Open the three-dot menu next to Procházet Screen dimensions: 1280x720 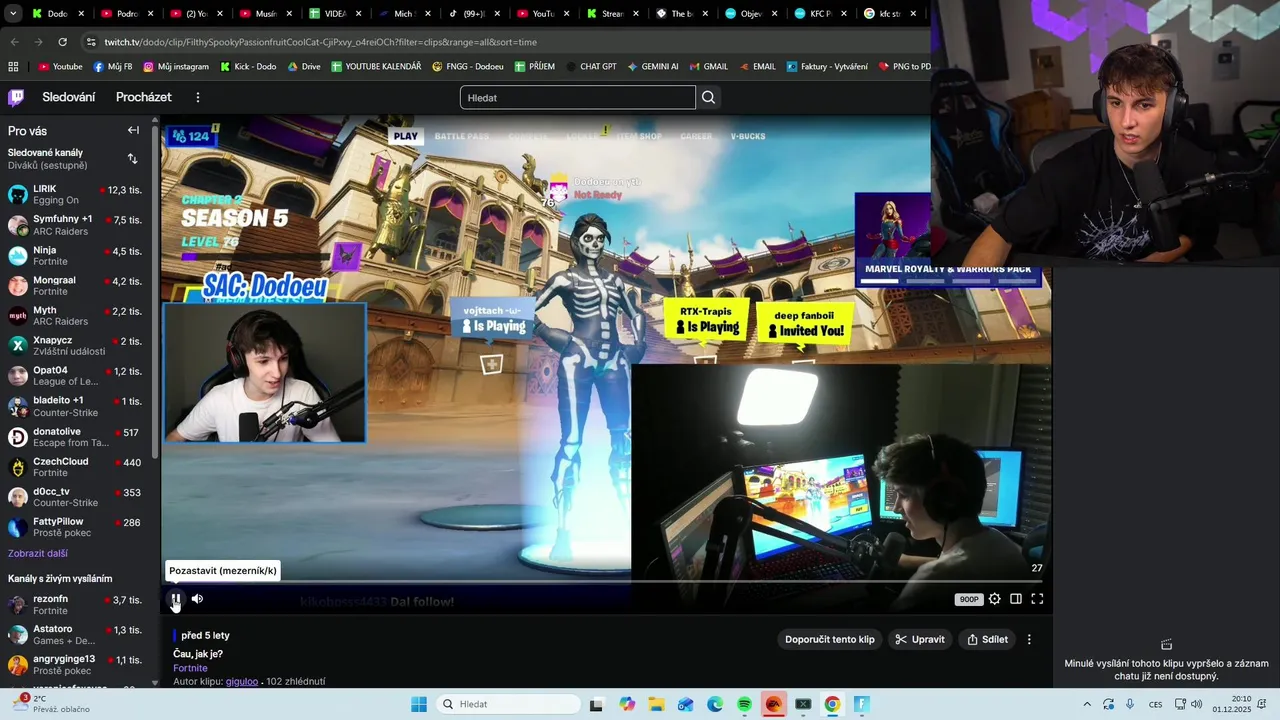pyautogui.click(x=198, y=97)
